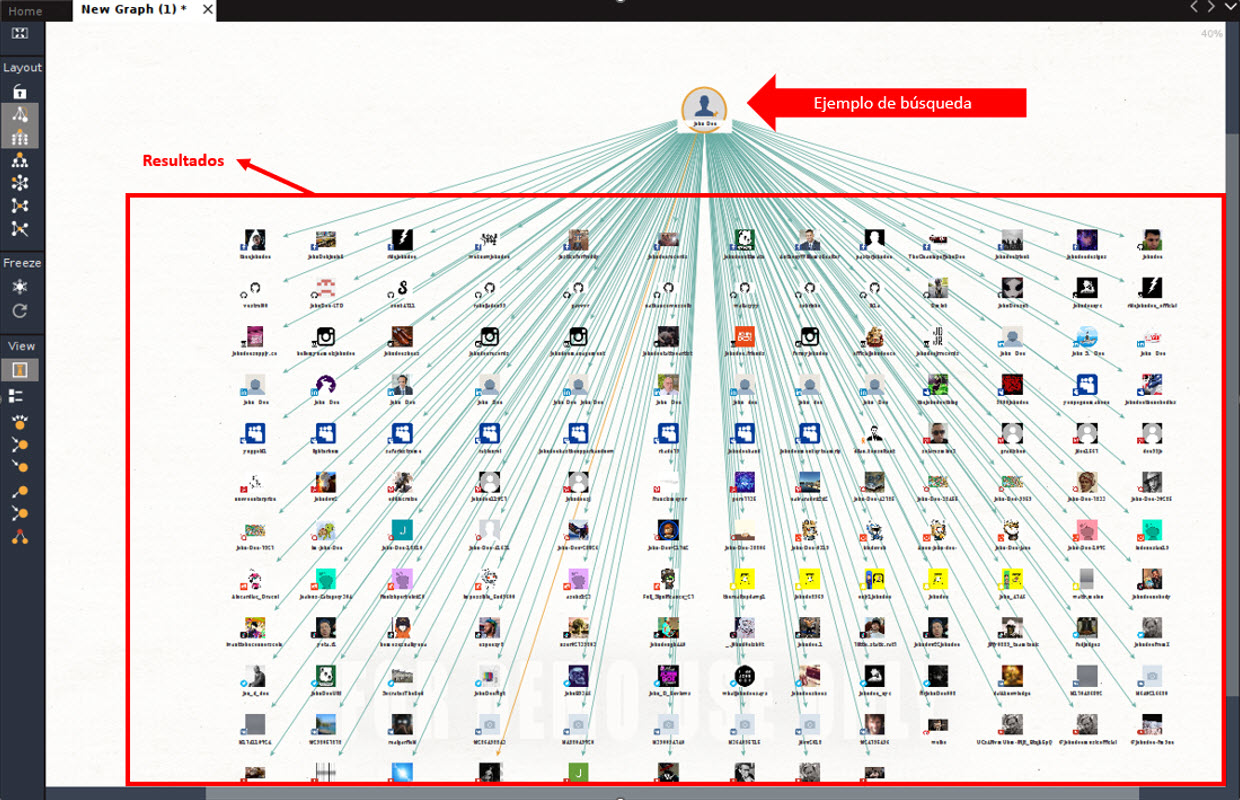
Task: Select the orange square logo node
Action: (x=743, y=337)
